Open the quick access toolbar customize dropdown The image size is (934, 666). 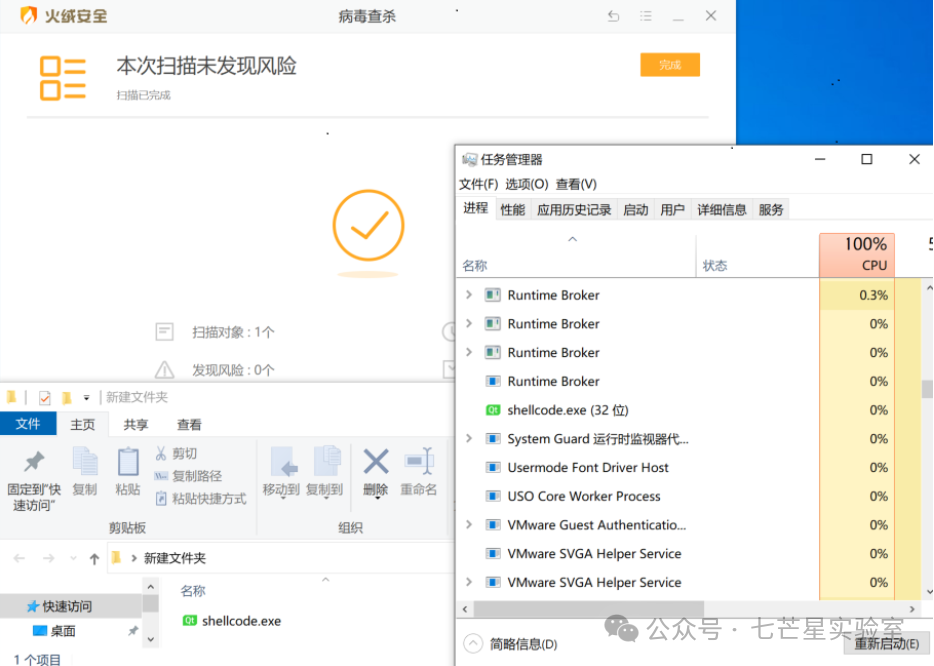point(86,396)
